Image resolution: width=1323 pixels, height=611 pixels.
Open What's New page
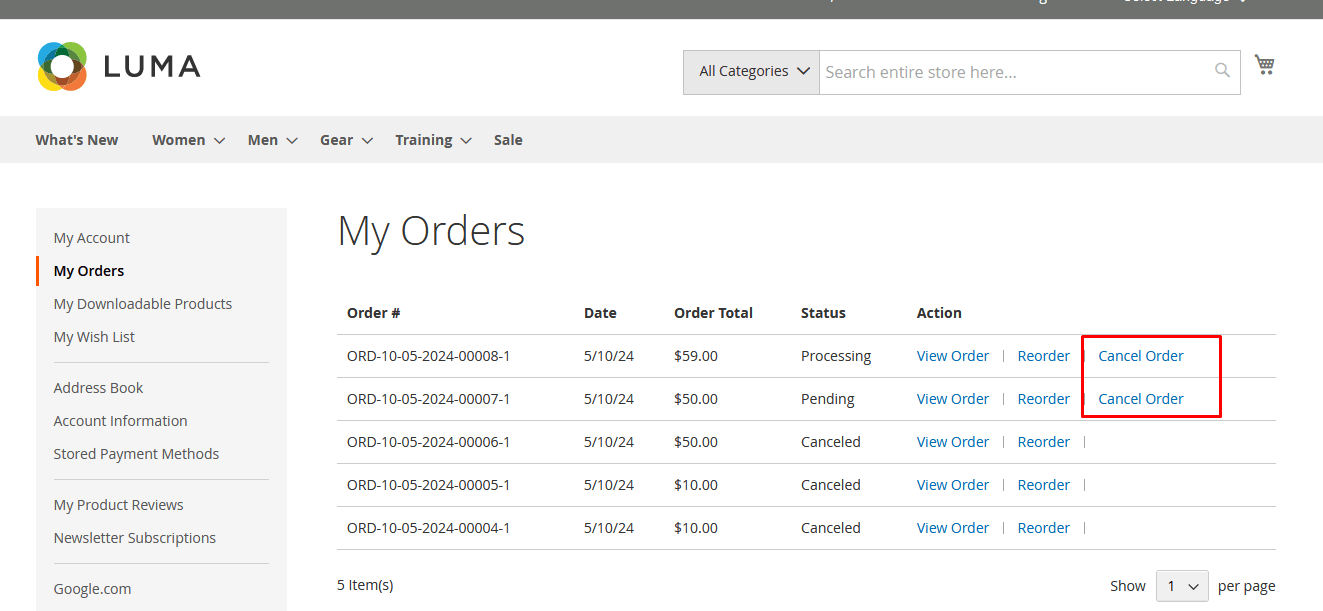[77, 141]
